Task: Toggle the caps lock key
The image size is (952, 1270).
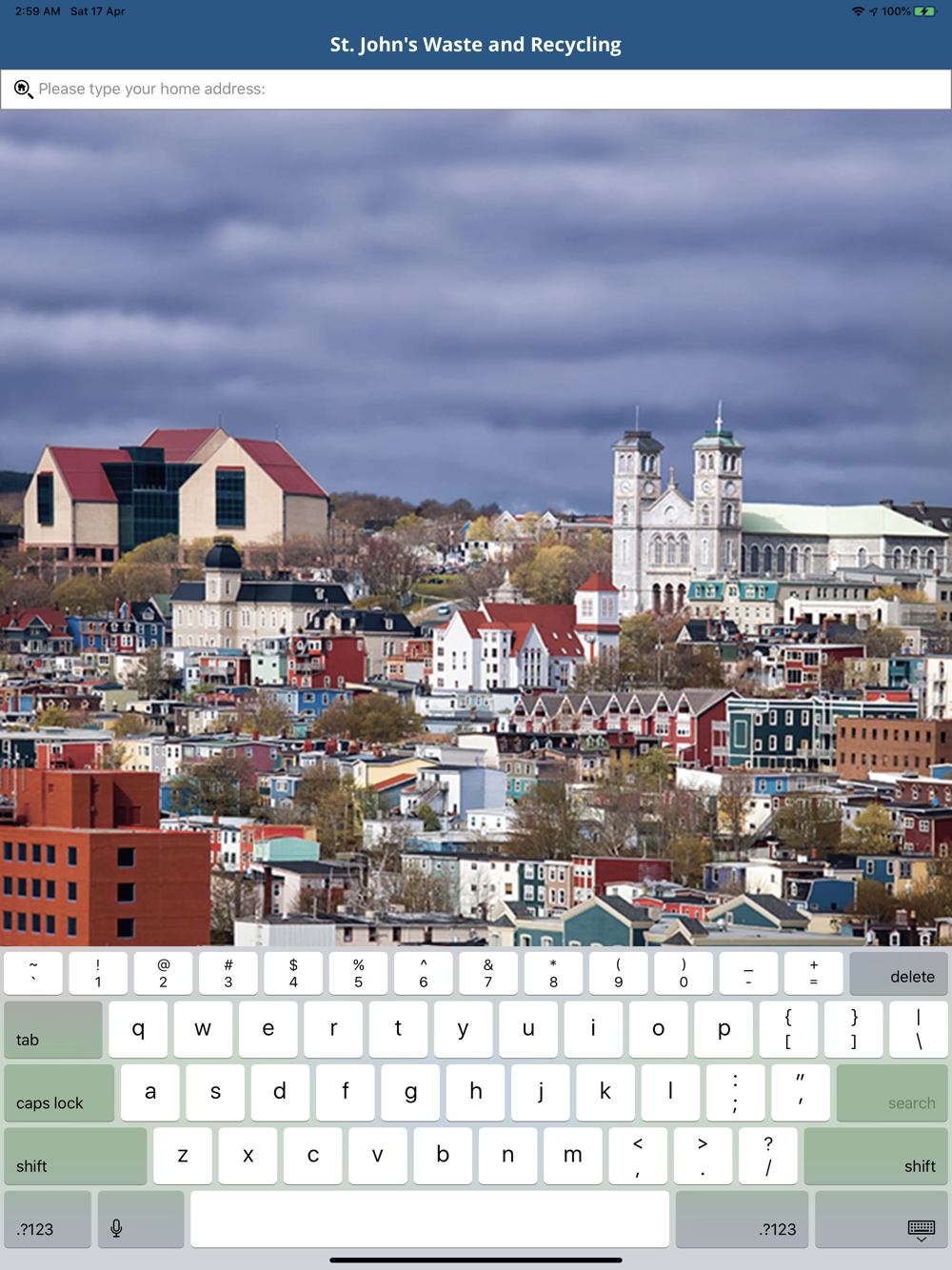Action: (59, 1092)
